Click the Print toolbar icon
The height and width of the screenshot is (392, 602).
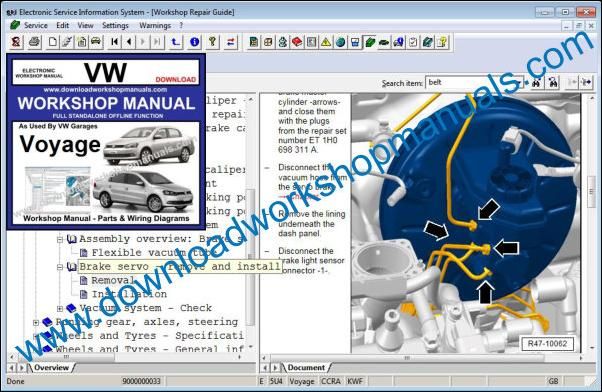34,41
